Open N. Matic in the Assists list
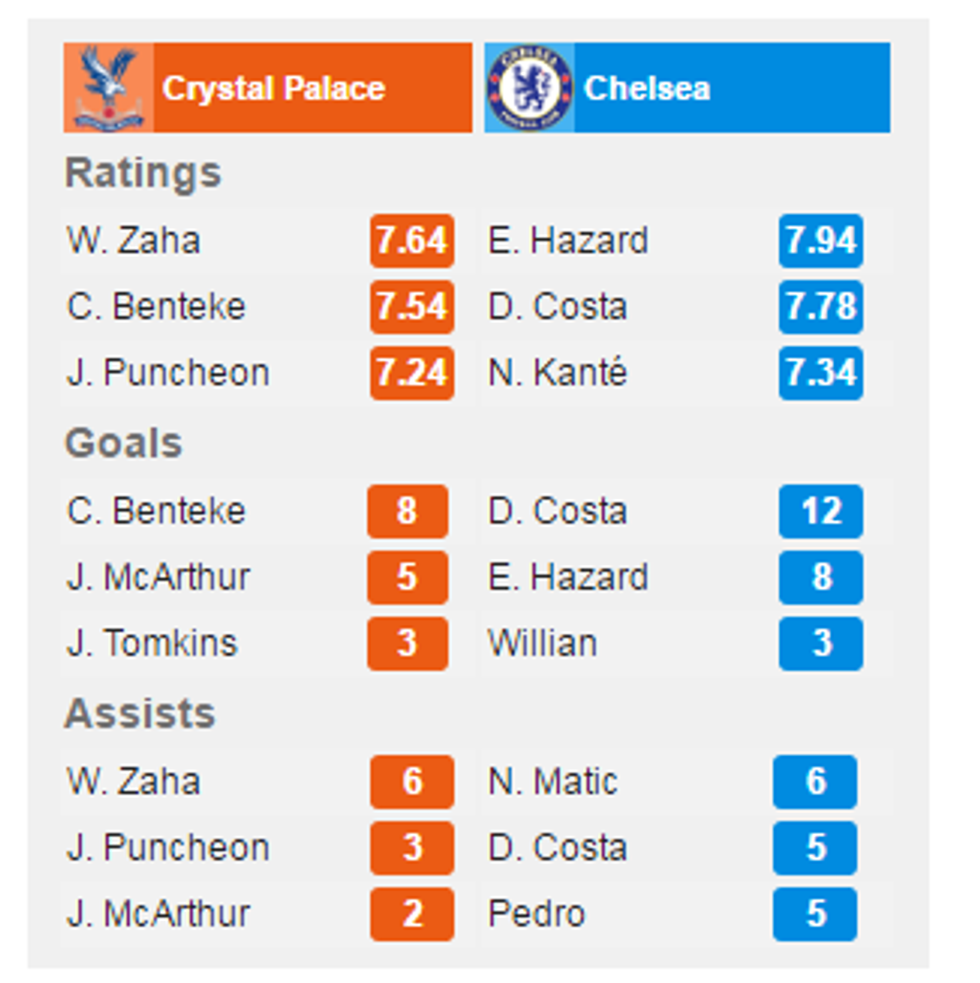Image resolution: width=980 pixels, height=983 pixels. [x=552, y=781]
